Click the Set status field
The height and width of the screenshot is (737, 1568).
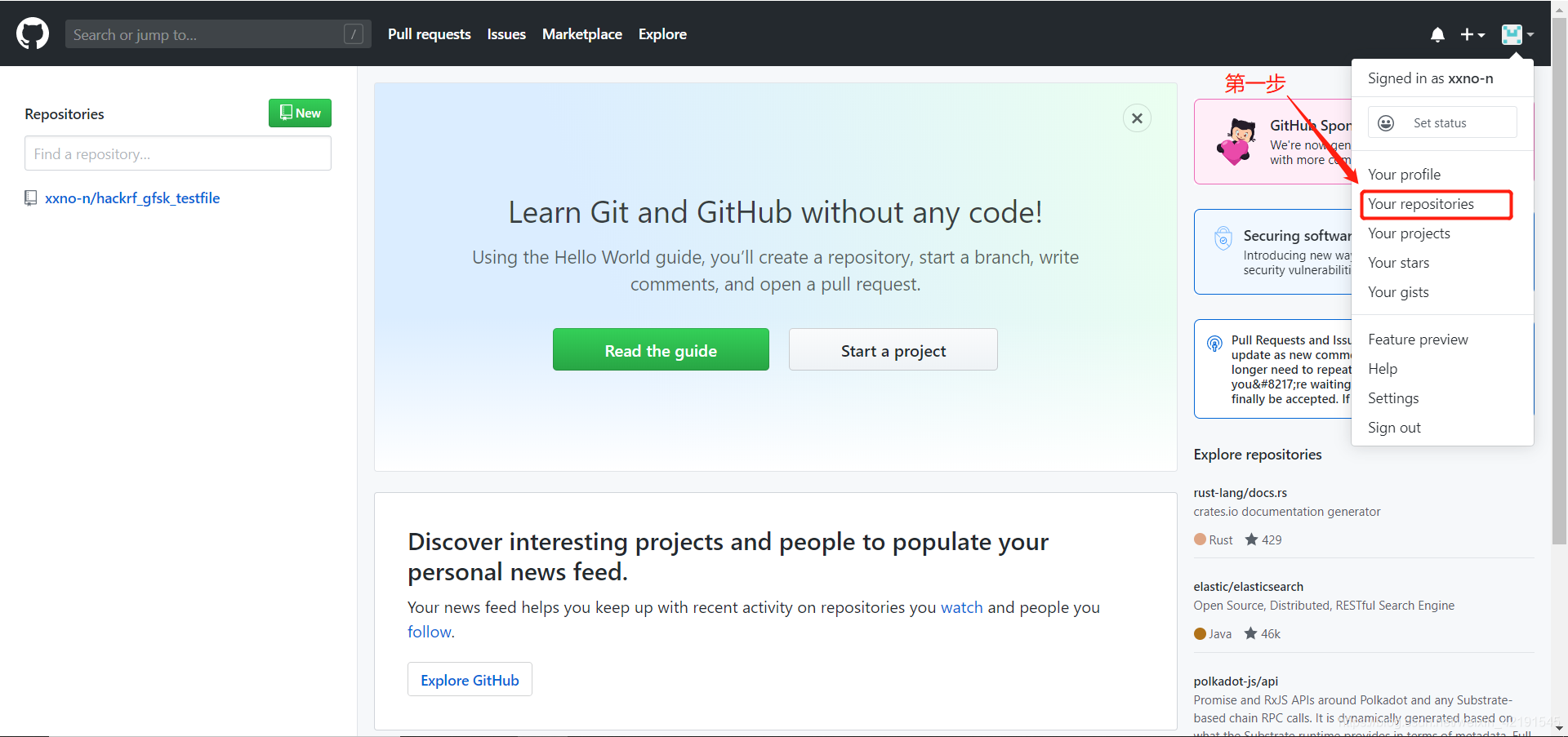(x=1442, y=122)
